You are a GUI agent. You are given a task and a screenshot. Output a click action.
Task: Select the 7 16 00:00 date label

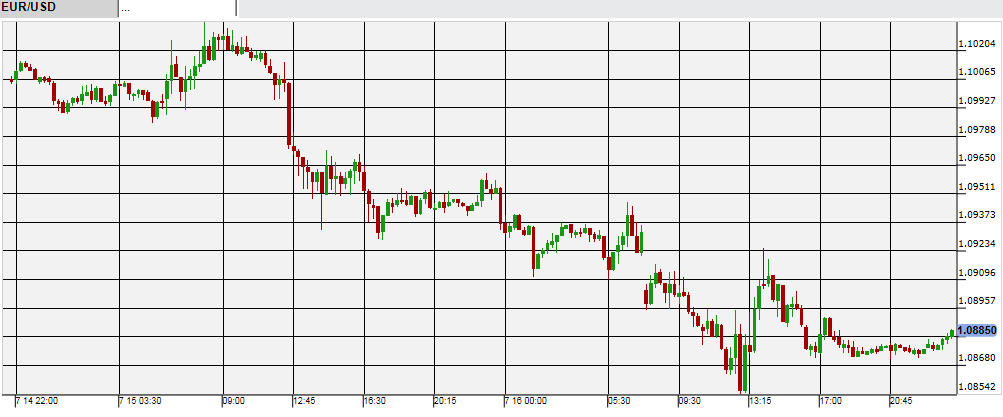(x=526, y=401)
